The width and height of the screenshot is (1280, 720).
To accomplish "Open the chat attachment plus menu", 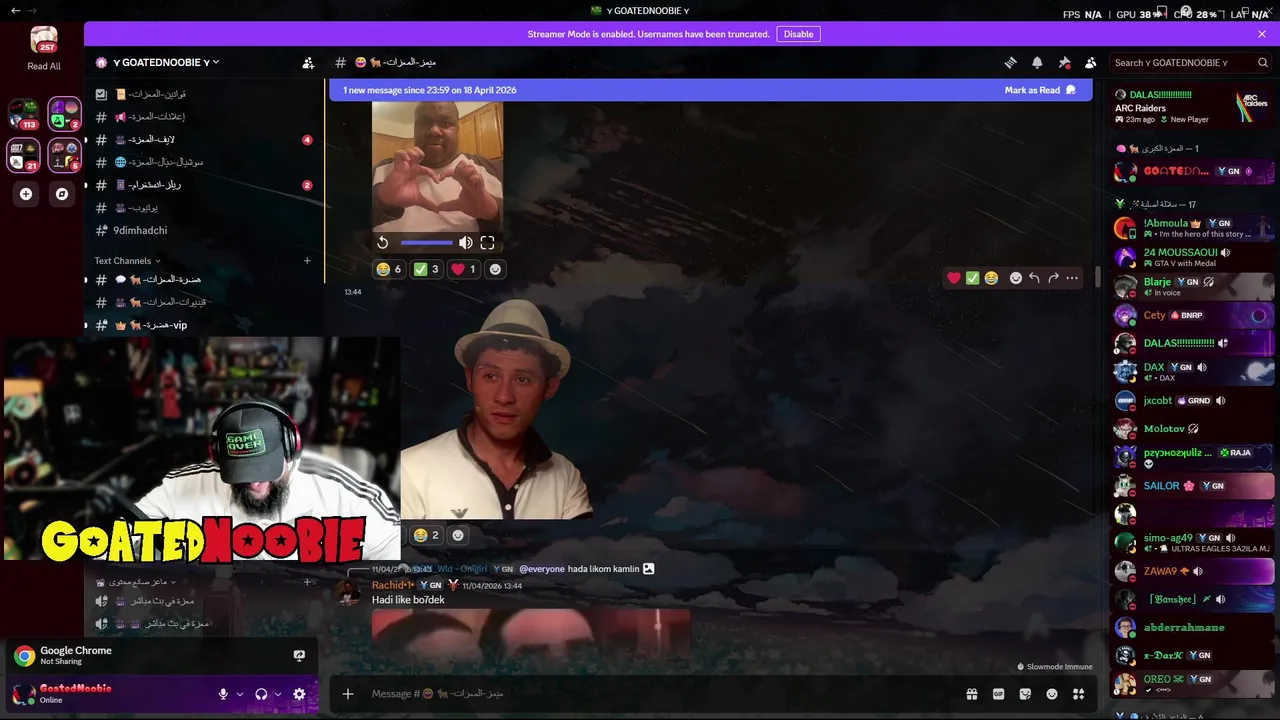I will tap(348, 694).
